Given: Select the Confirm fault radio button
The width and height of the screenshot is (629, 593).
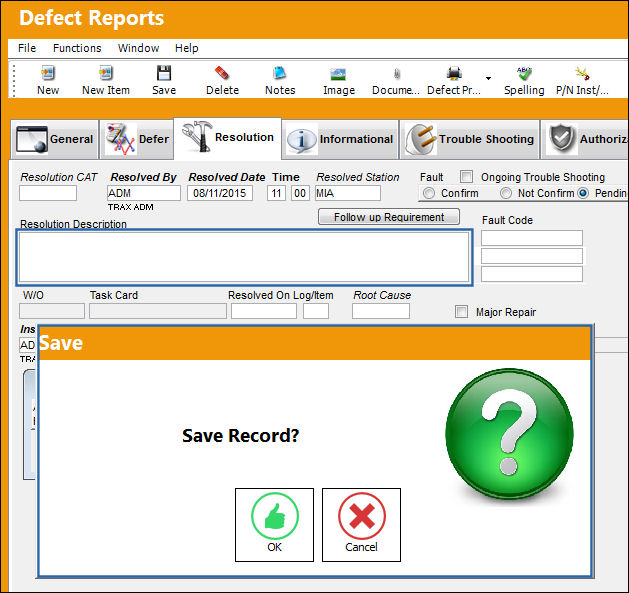Looking at the screenshot, I should [x=429, y=193].
